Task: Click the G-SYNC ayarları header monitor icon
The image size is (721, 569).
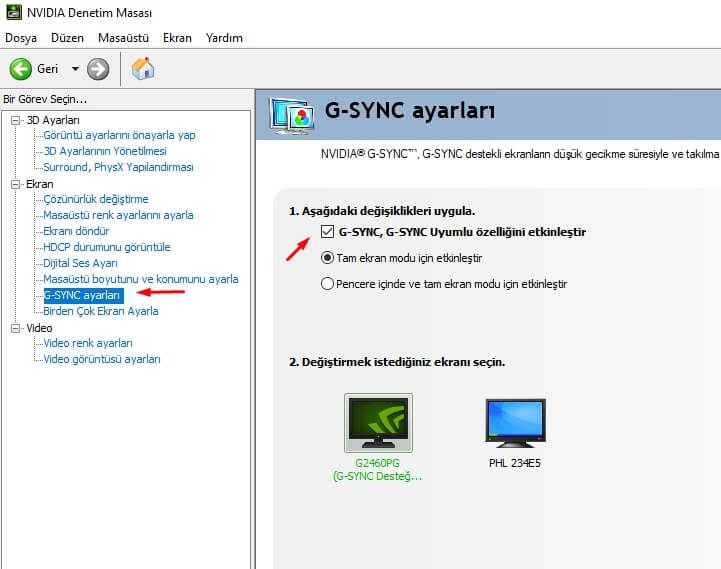Action: 292,116
